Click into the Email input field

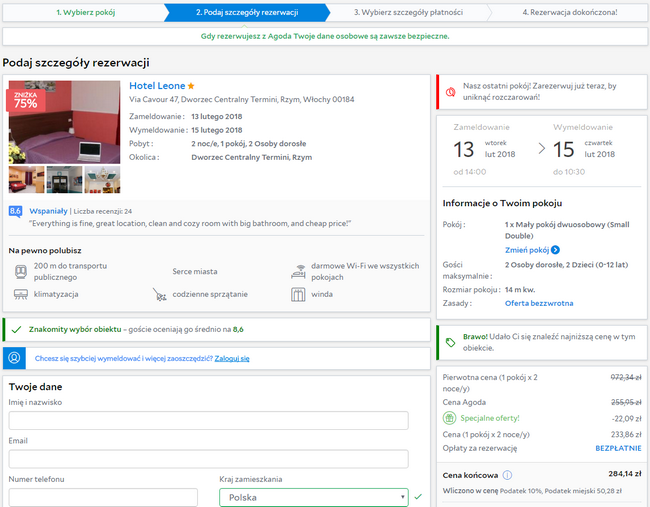point(208,459)
